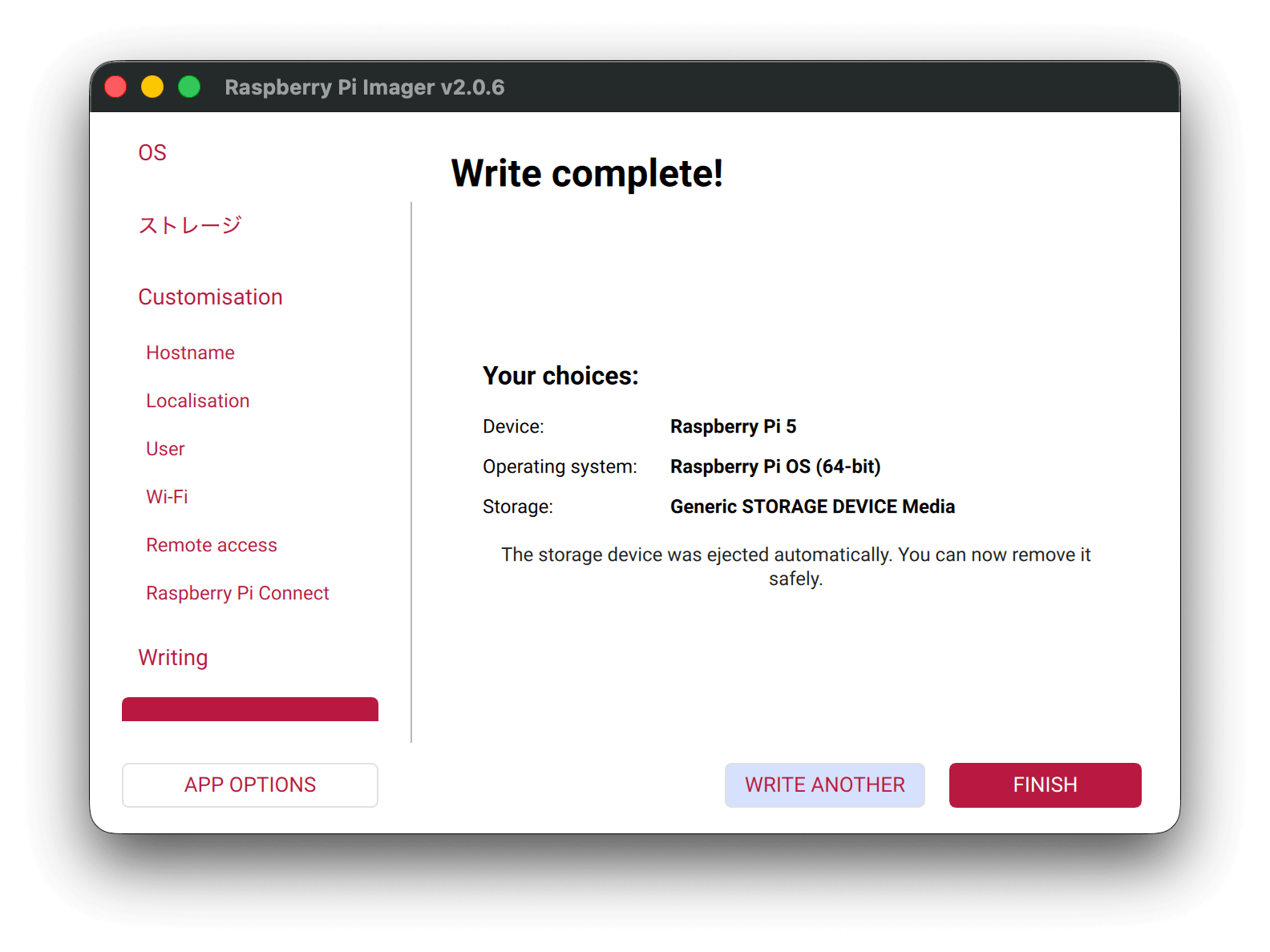
Task: Minimize window with the yellow button
Action: pos(152,87)
